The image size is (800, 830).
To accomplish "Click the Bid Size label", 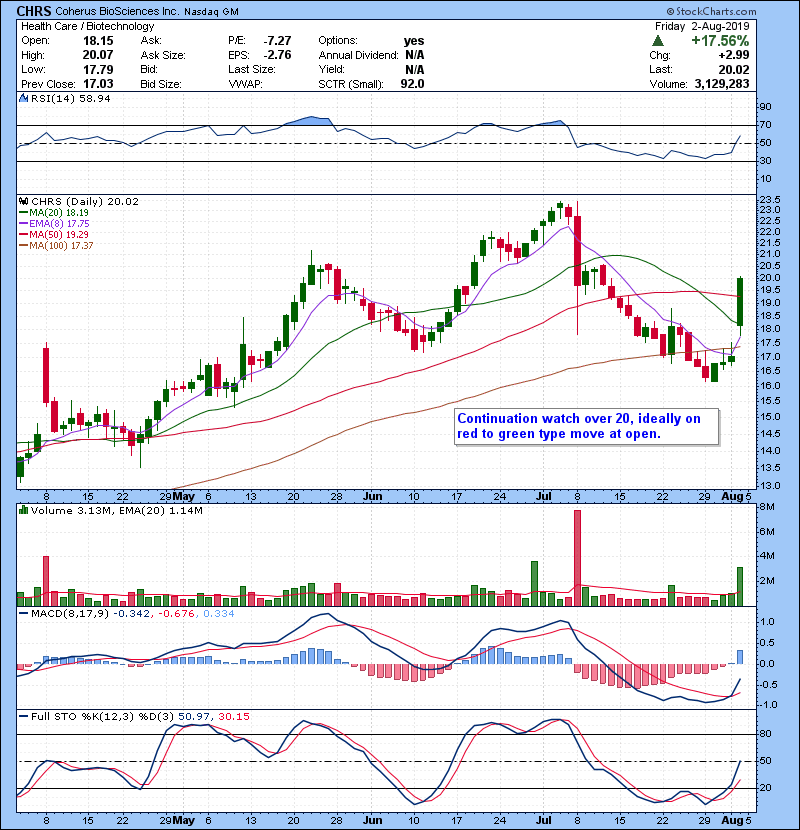I will (x=161, y=84).
